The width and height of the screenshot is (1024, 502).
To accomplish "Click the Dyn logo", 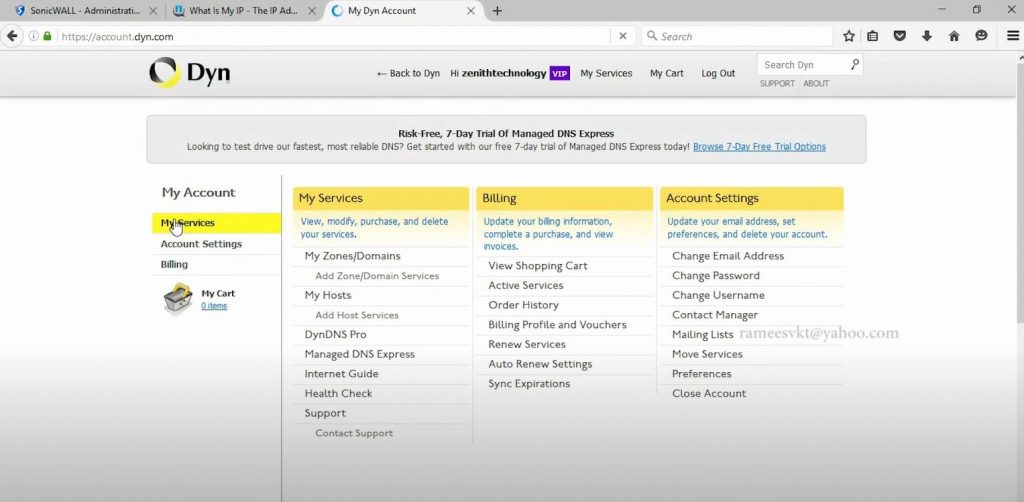I will [189, 72].
